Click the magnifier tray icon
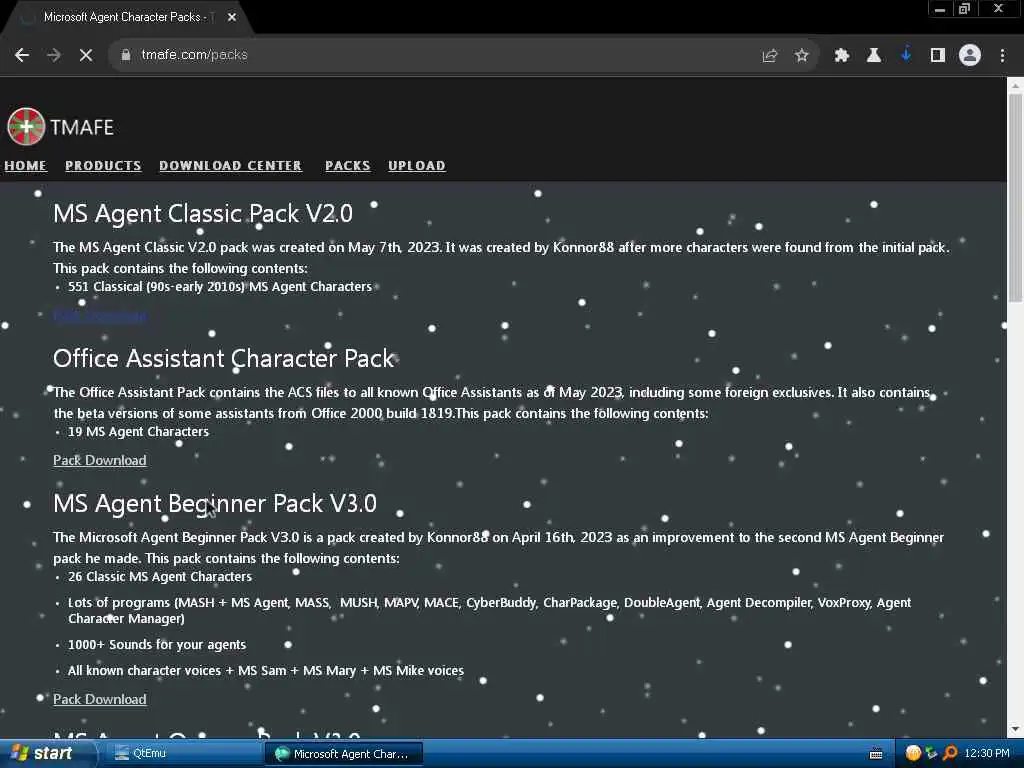This screenshot has height=768, width=1024. coord(950,754)
